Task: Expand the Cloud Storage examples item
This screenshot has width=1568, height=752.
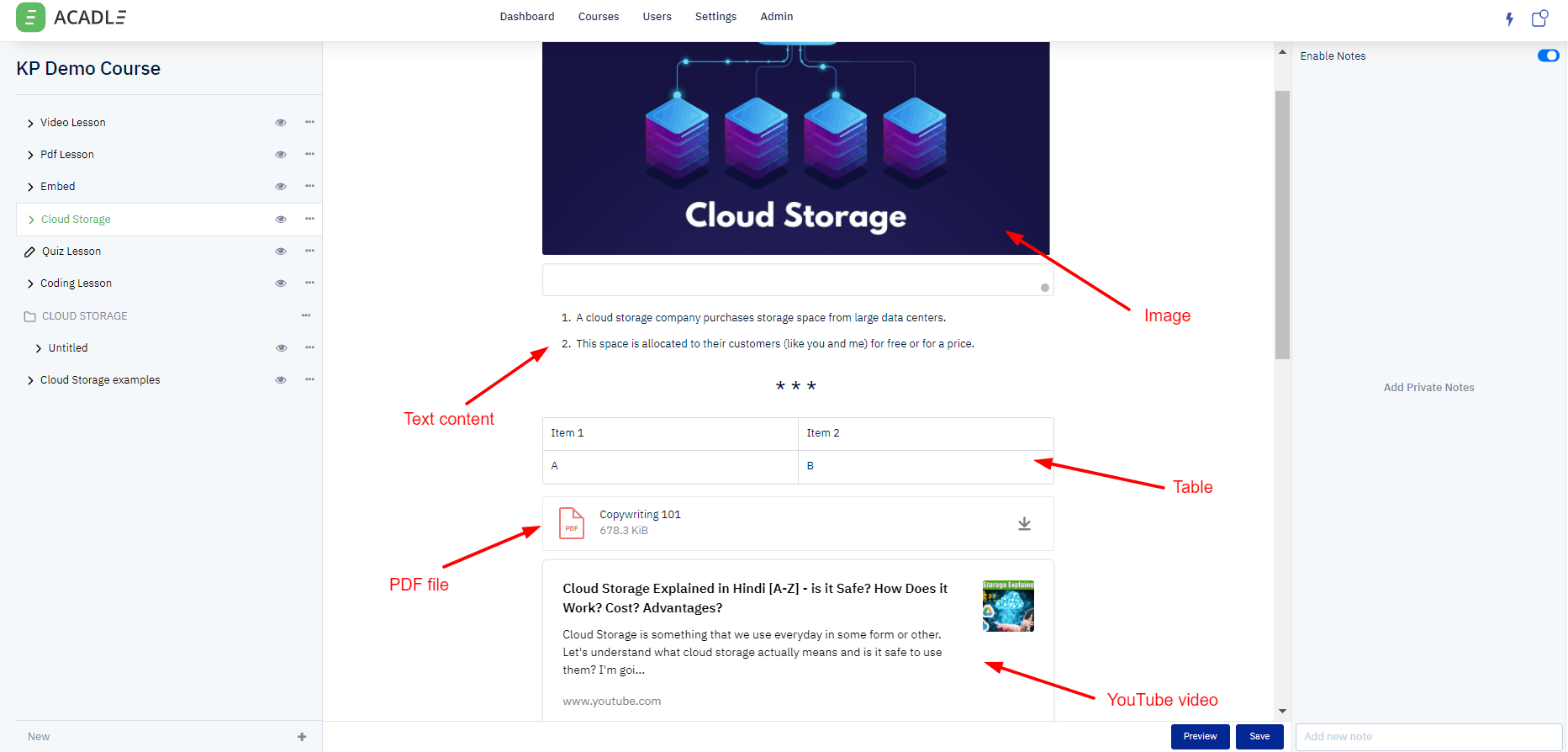Action: [30, 380]
